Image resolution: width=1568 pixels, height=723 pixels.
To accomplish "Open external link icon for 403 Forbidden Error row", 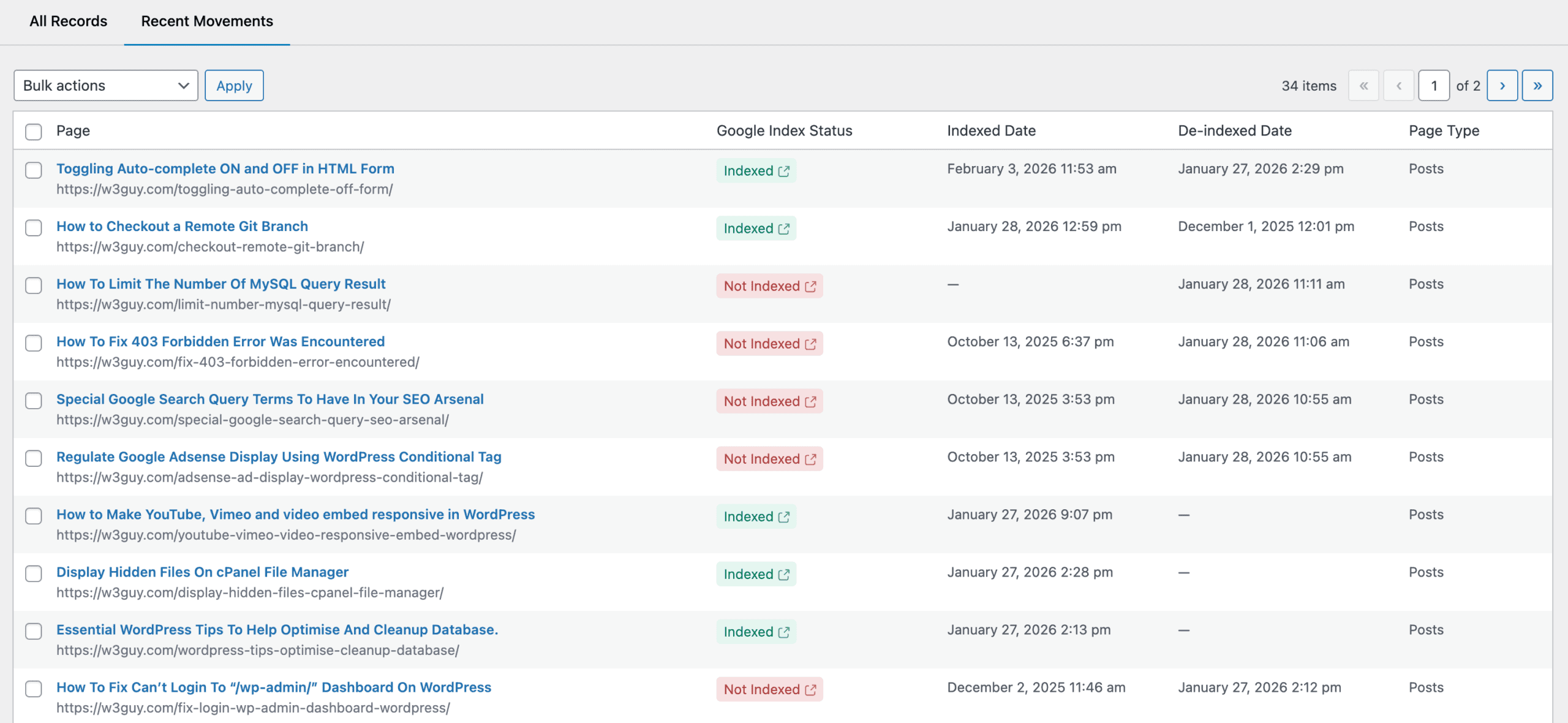I will [812, 344].
